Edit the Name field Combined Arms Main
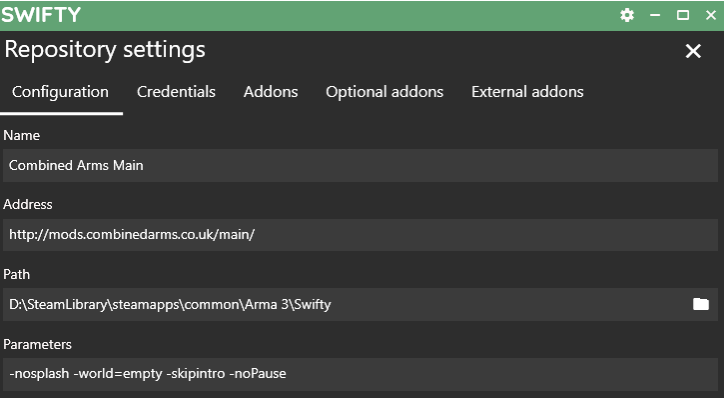Image resolution: width=724 pixels, height=398 pixels. (360, 165)
